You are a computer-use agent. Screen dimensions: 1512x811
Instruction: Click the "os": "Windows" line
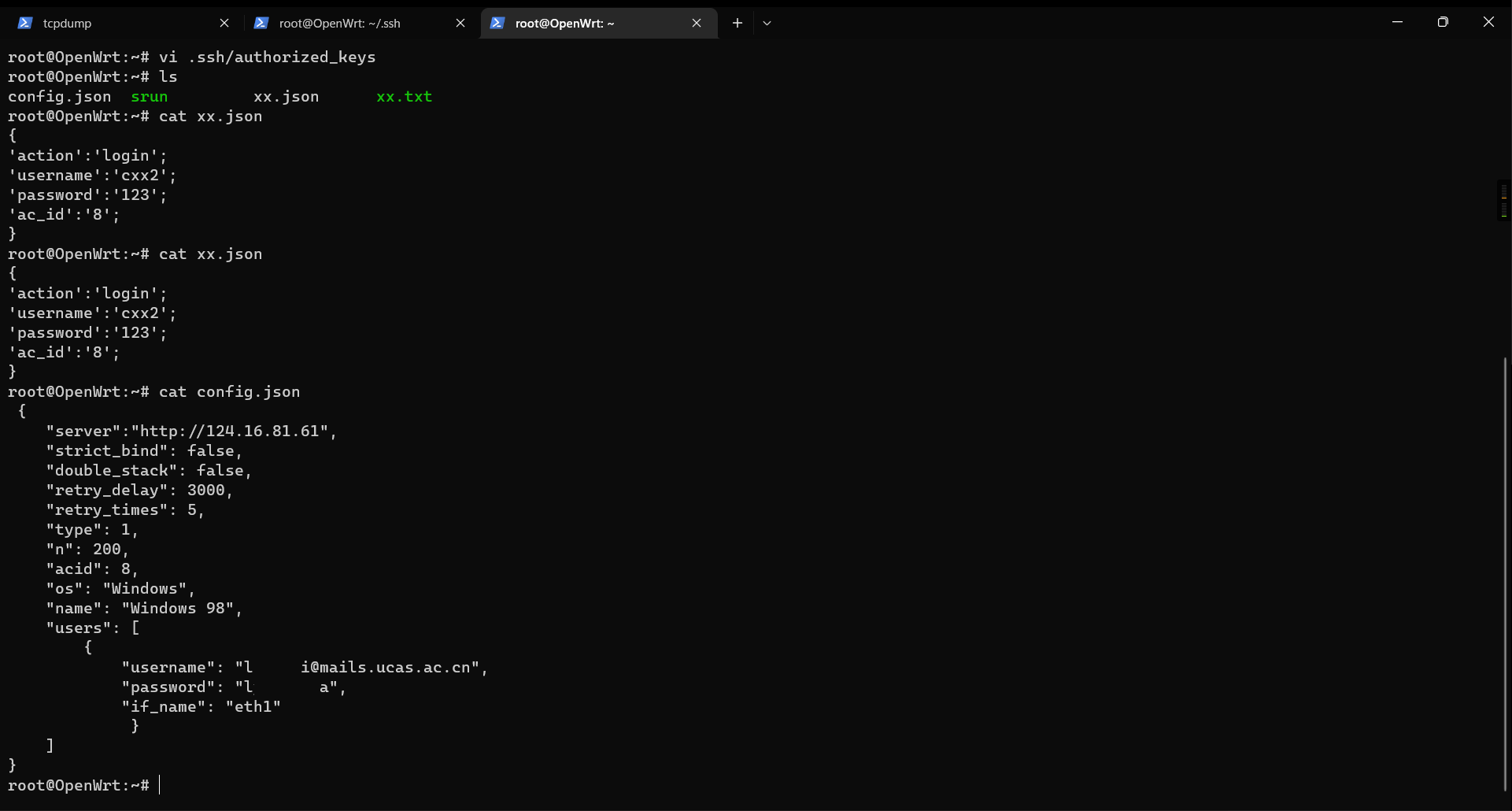tap(120, 588)
